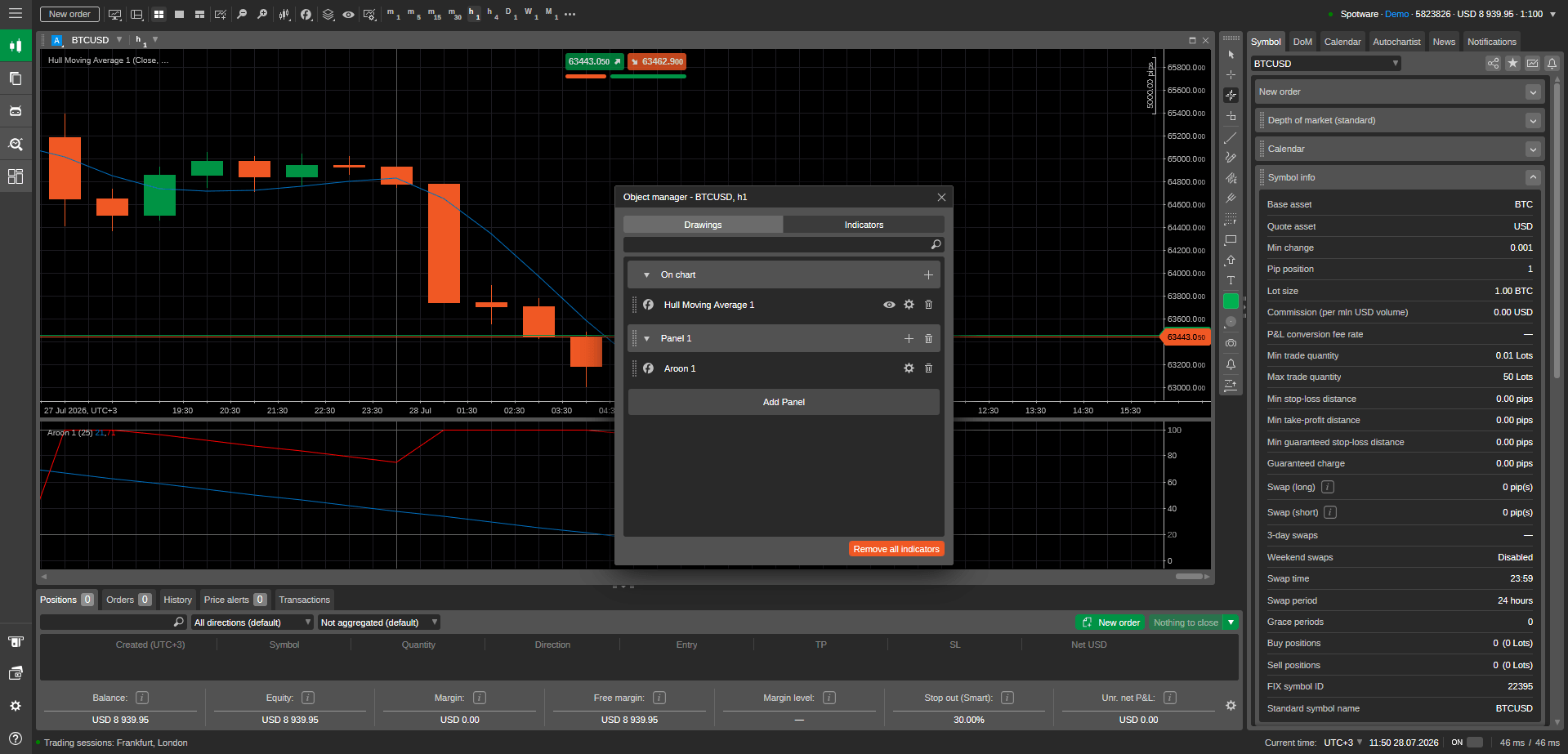Open All directions (default) dropdown
The image size is (1568, 754).
point(252,622)
